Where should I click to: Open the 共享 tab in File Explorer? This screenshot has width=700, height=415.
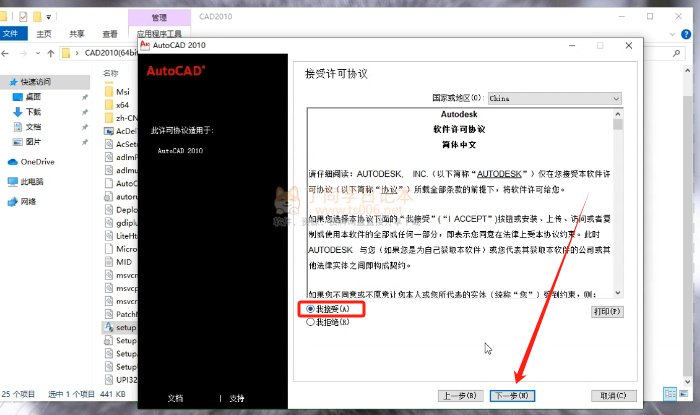[x=77, y=33]
